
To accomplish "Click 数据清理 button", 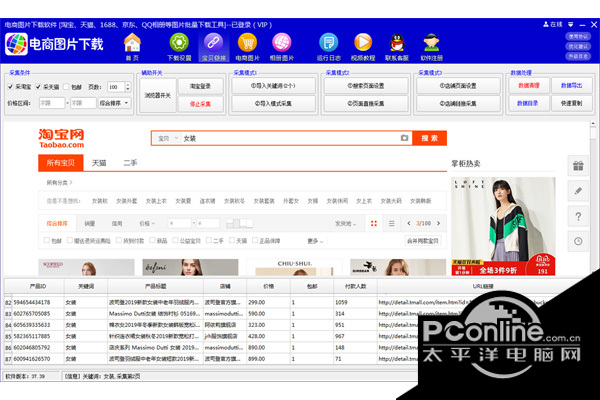I will [x=529, y=85].
